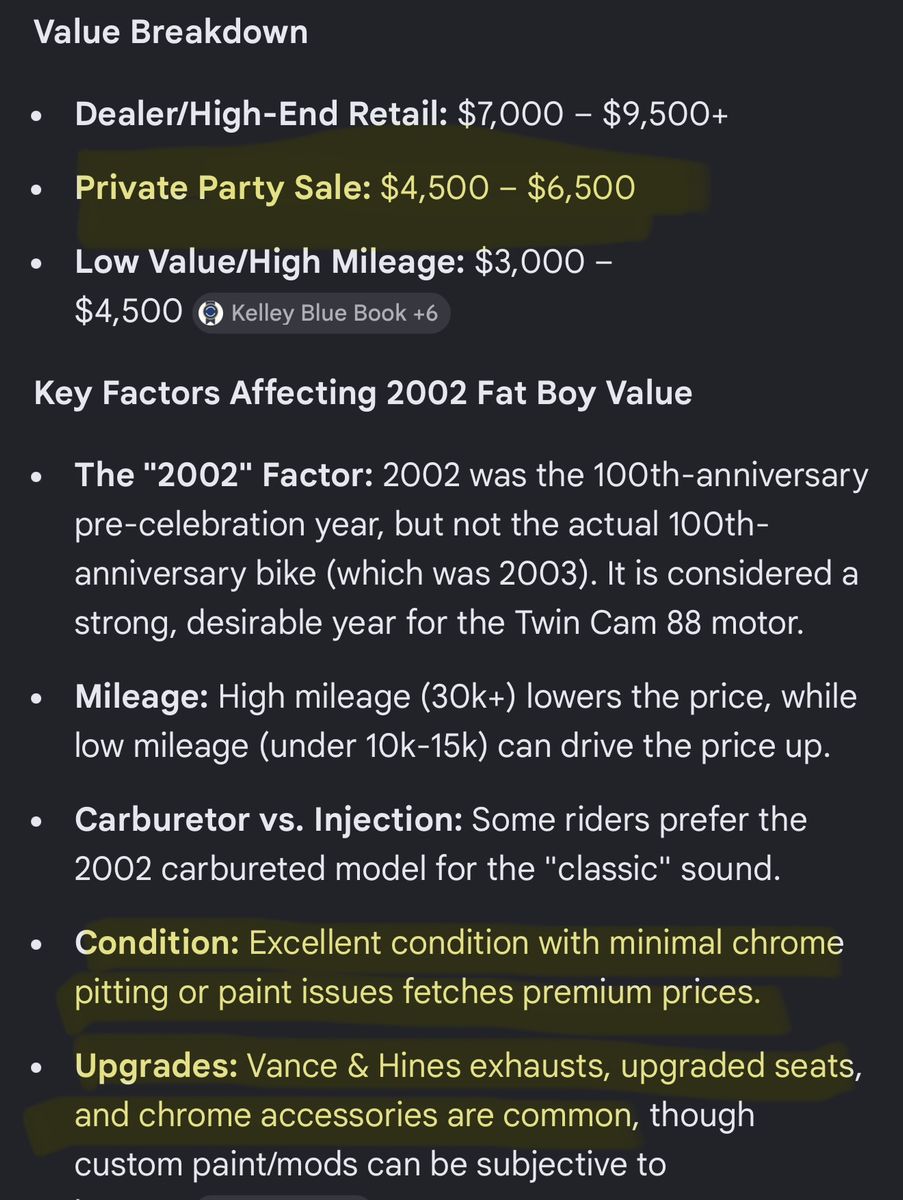
Task: Click the "+6" additional sources count
Action: [425, 313]
